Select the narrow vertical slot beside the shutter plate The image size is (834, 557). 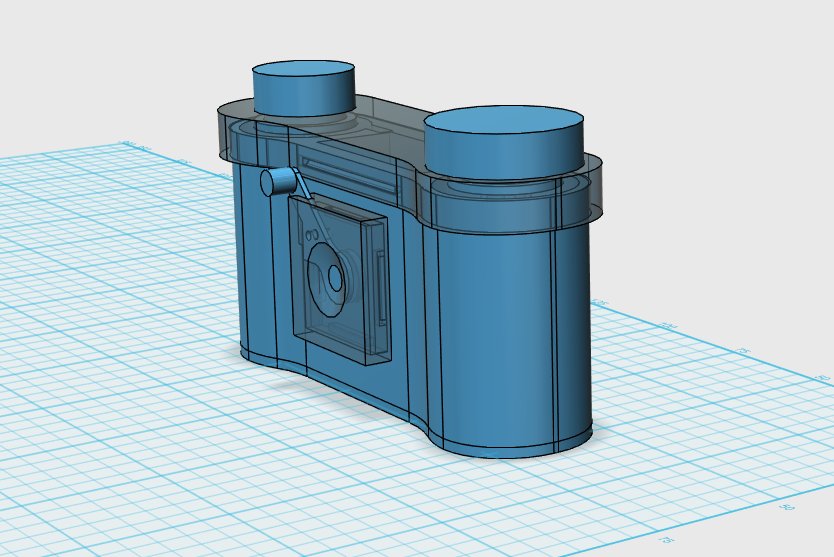381,288
